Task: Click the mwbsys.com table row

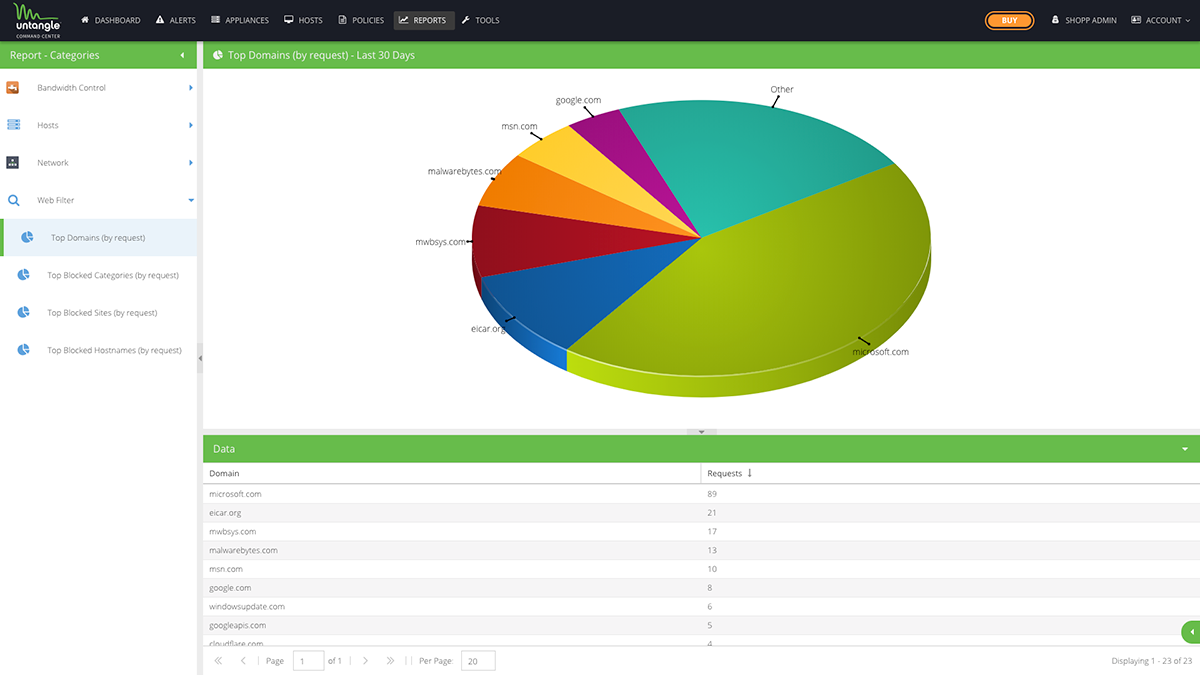Action: (x=701, y=532)
